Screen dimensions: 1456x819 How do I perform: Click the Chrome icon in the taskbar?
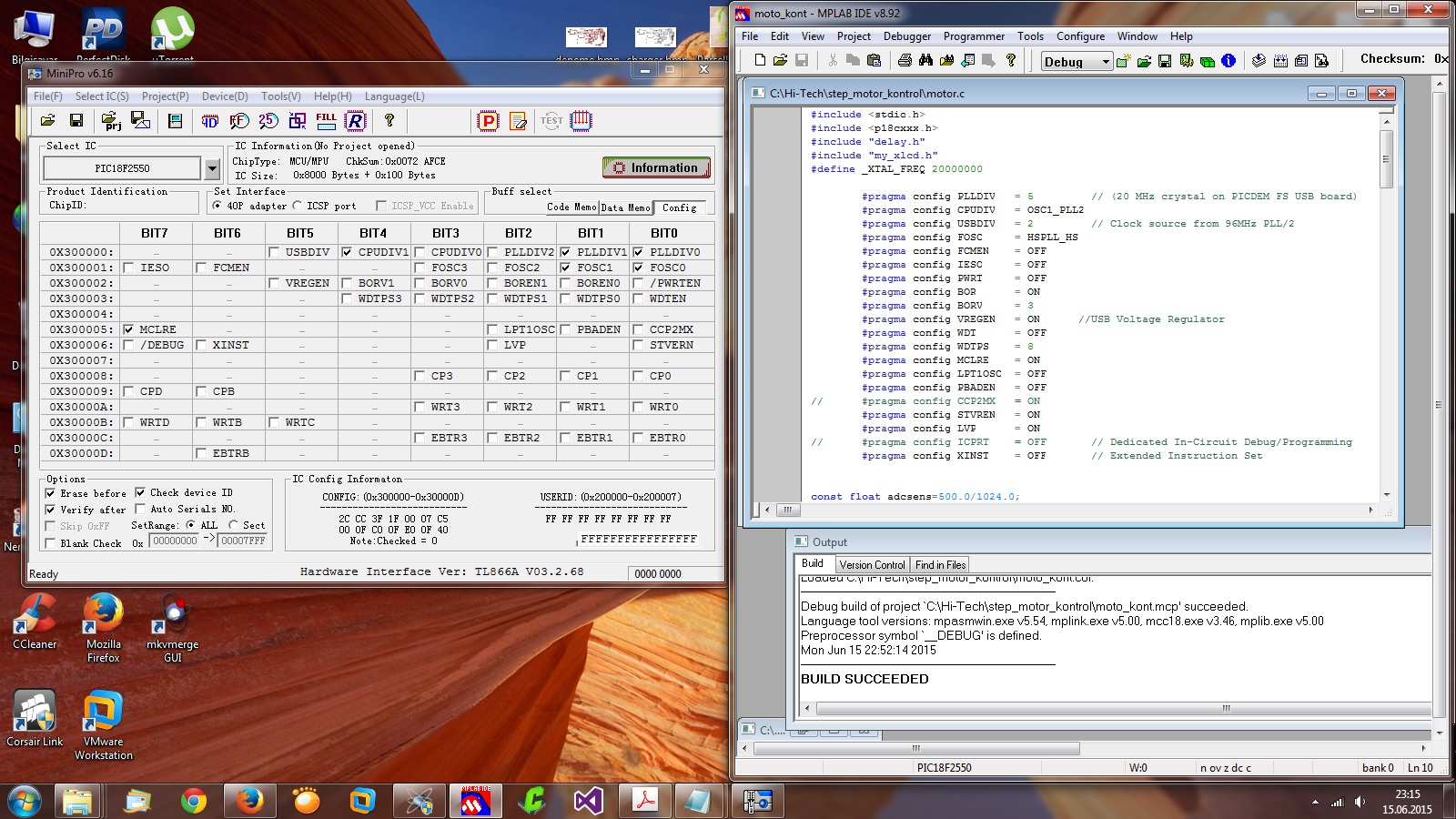pos(193,801)
